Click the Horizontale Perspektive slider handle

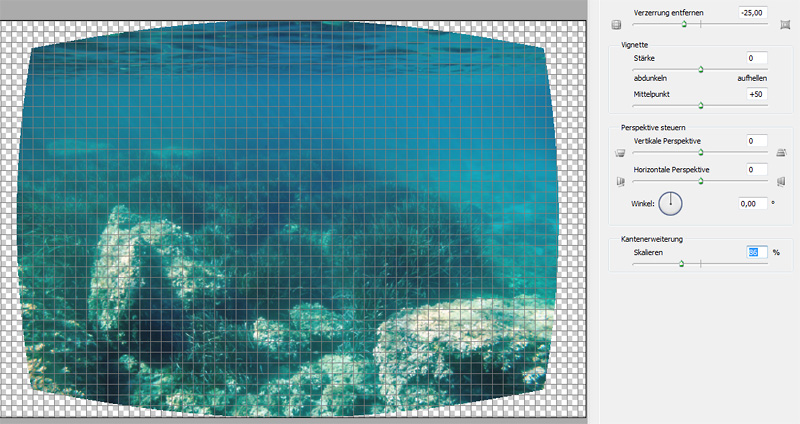(700, 181)
